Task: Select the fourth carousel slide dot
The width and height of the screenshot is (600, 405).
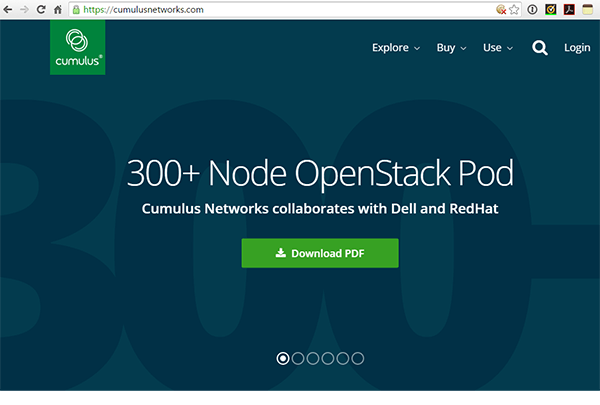Action: click(x=328, y=358)
